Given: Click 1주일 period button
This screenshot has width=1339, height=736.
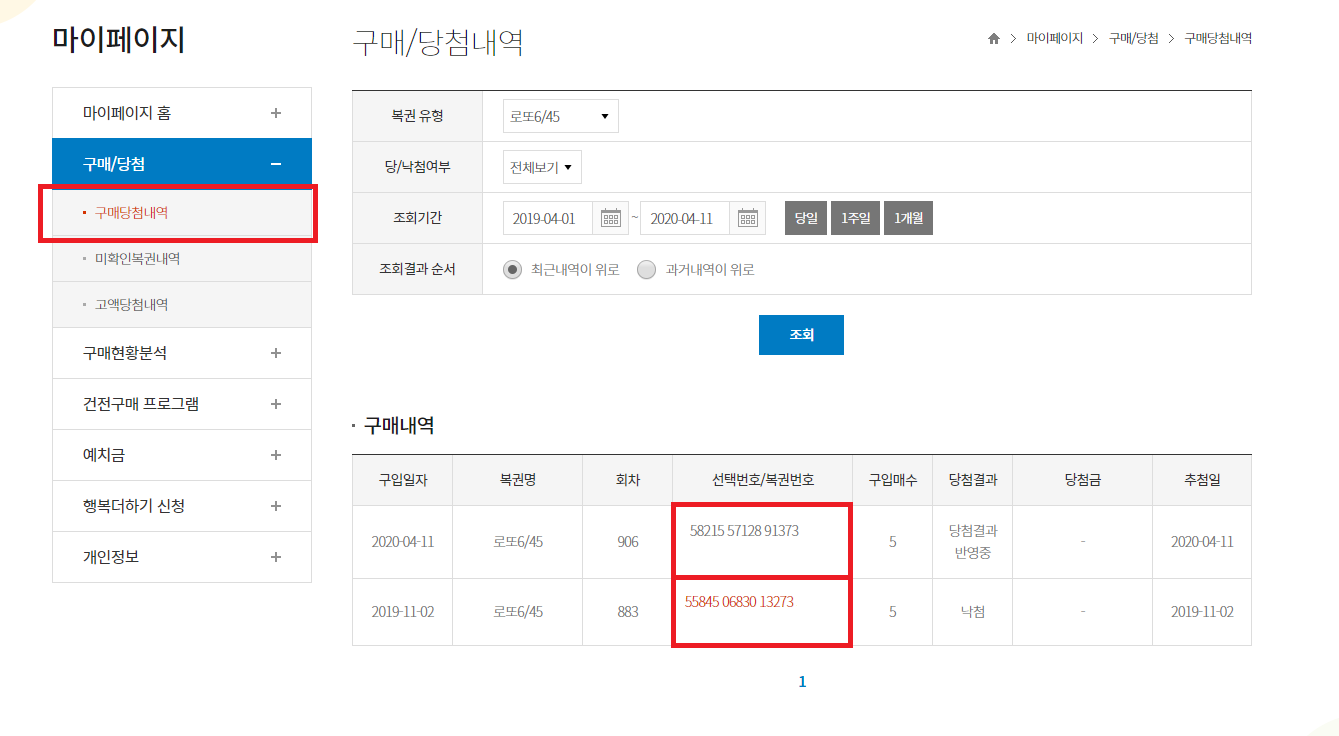Looking at the screenshot, I should pos(856,218).
